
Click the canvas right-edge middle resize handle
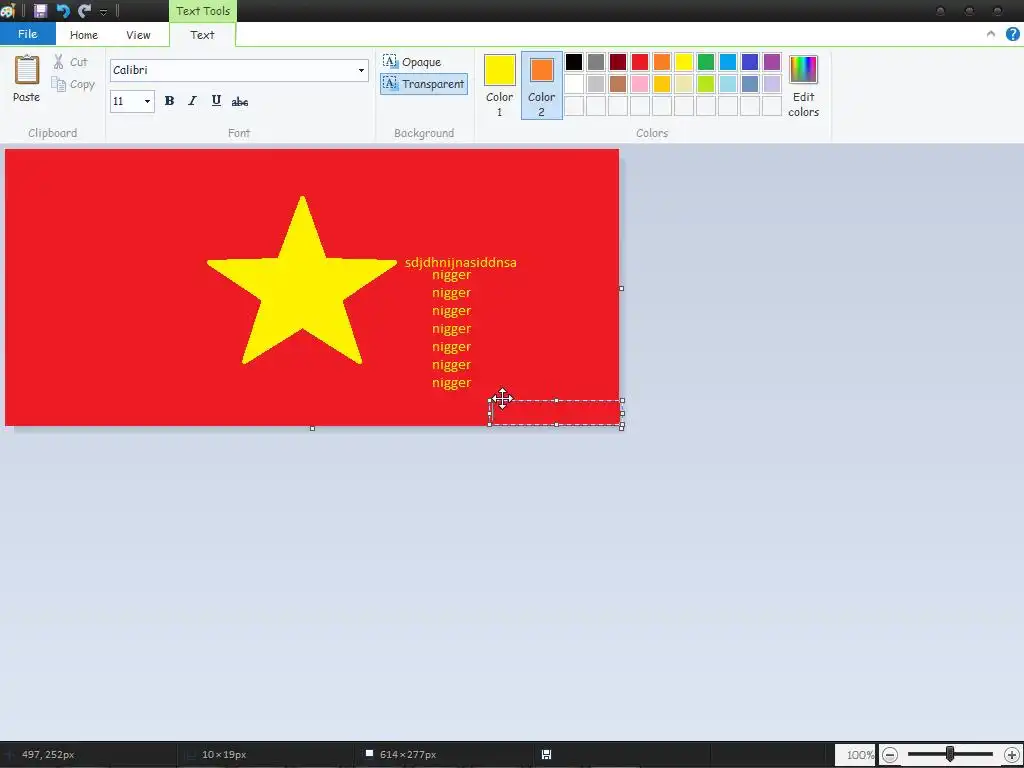621,288
